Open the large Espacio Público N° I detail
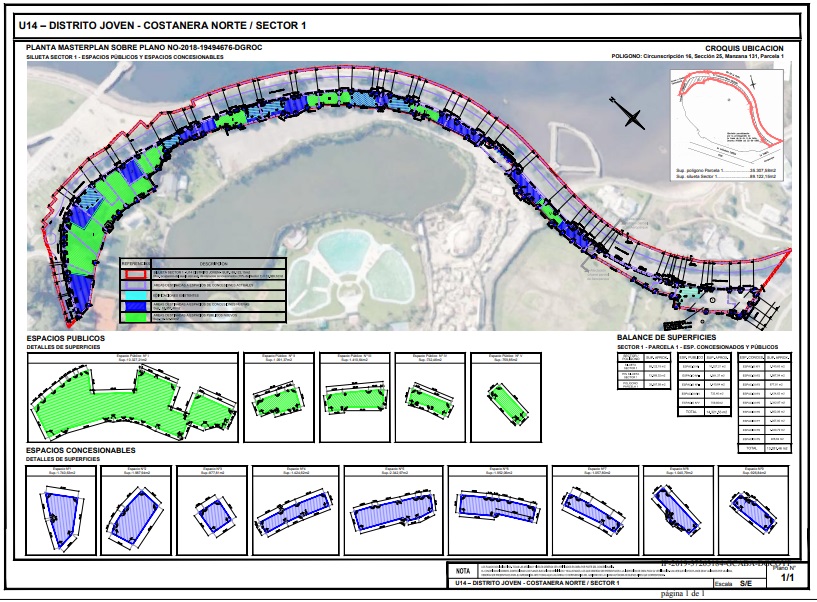Viewport: 817px width, 602px height. pos(133,398)
